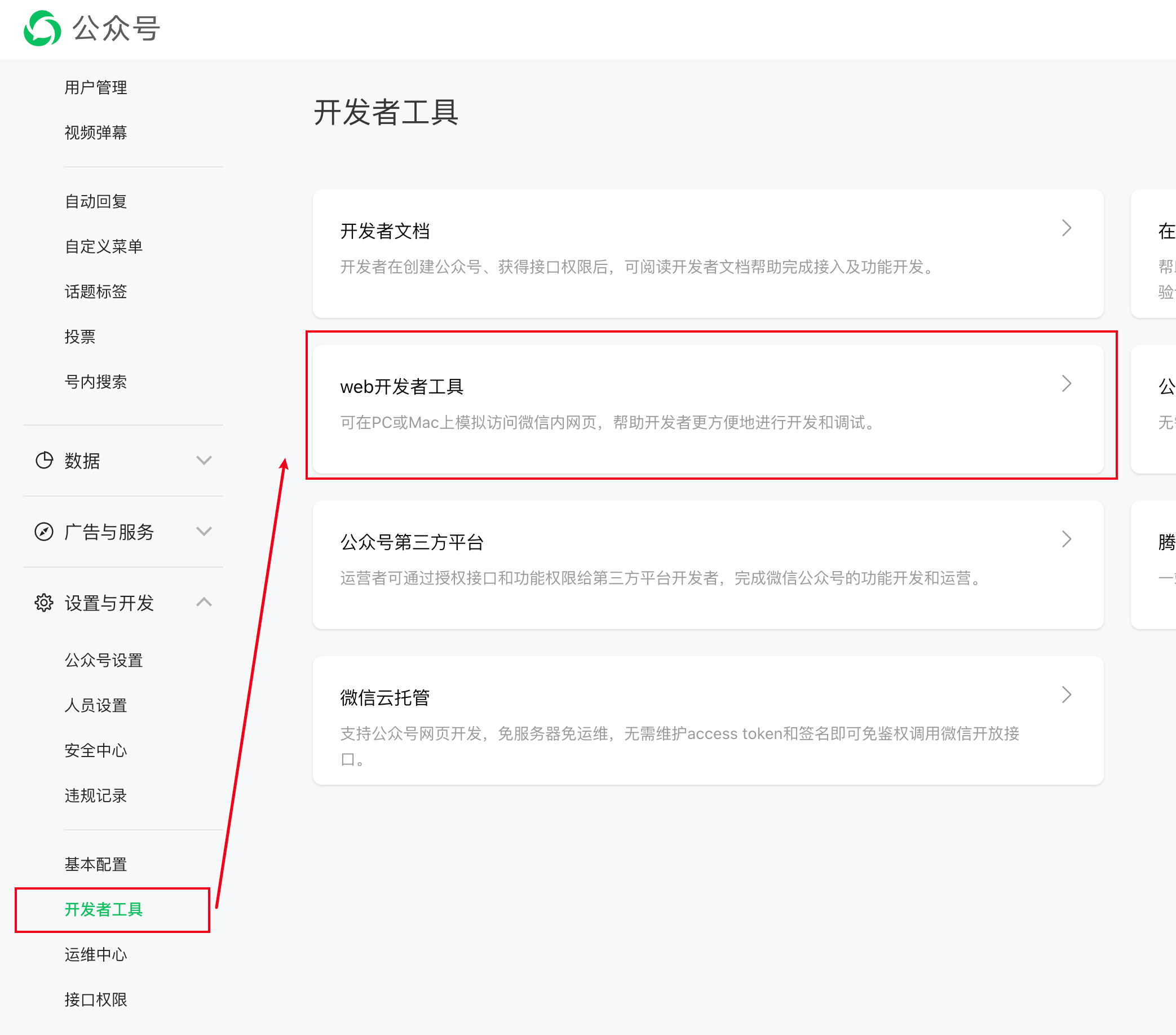Click the arrow on the web开发者工具 card
Viewport: 1176px width, 1035px height.
1066,384
